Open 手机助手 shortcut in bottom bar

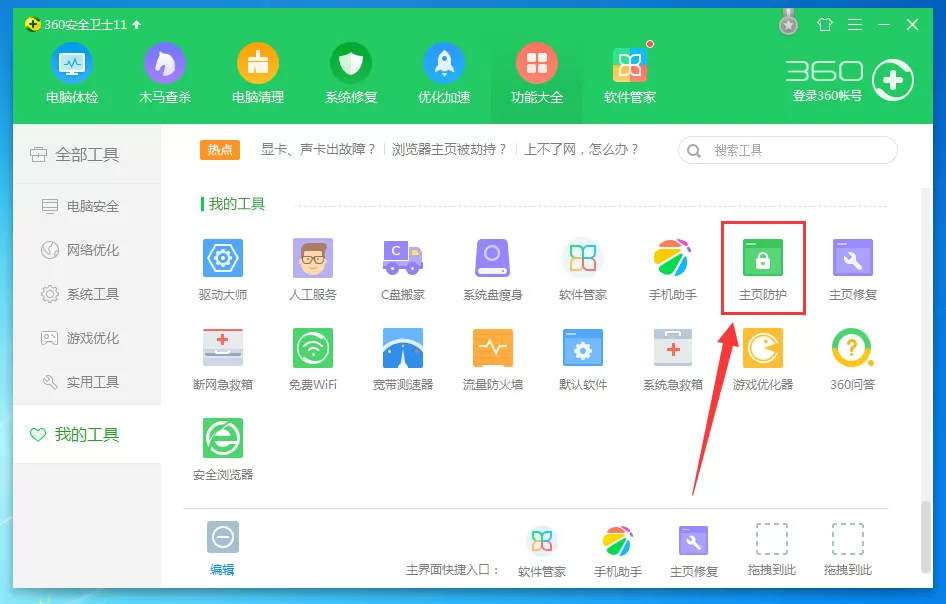(x=618, y=551)
